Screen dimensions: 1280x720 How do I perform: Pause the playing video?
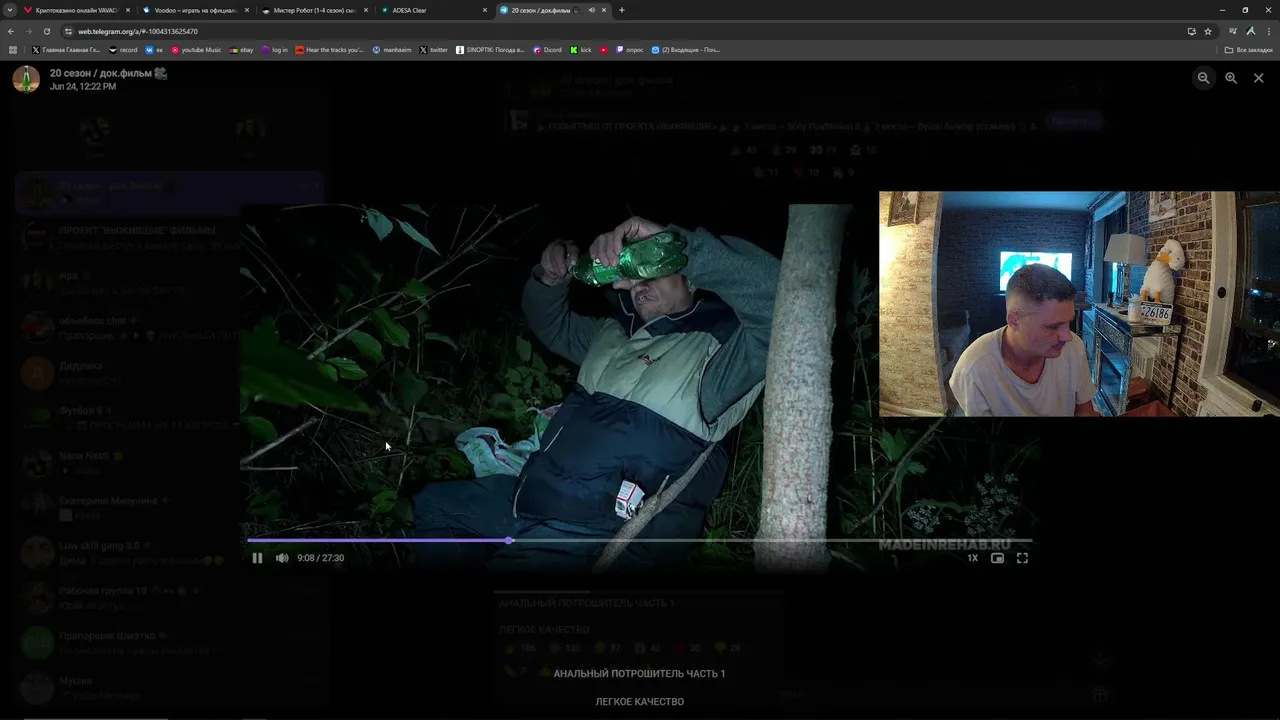[x=257, y=558]
